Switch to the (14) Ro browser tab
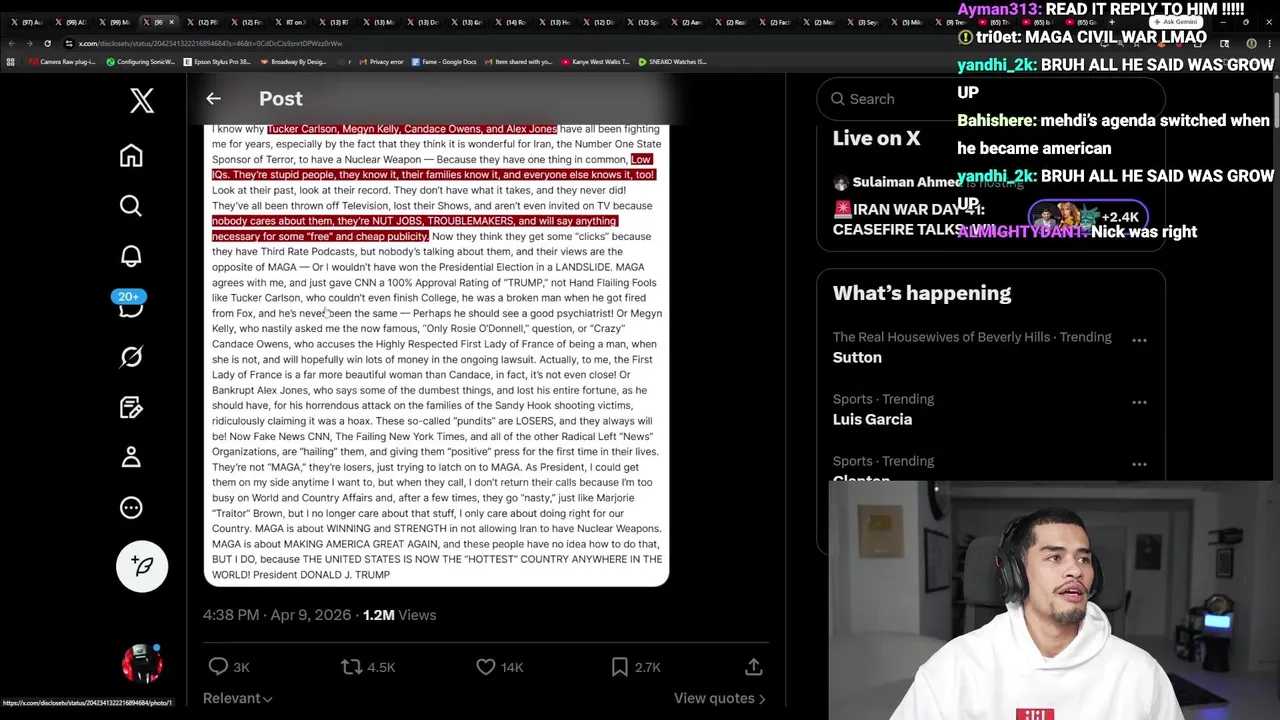Screen dimensions: 1280x720 (510, 22)
